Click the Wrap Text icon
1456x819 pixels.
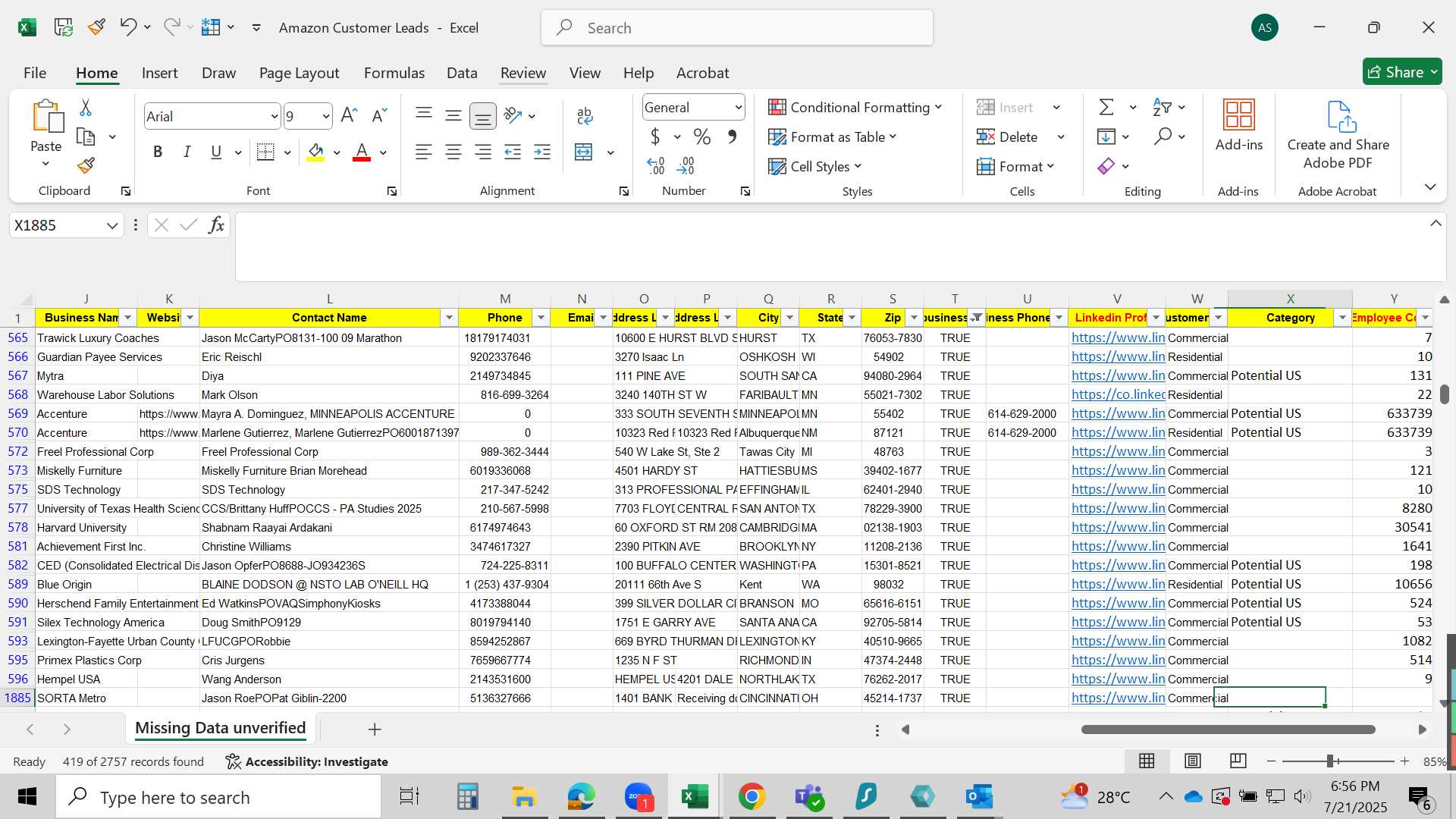(585, 115)
